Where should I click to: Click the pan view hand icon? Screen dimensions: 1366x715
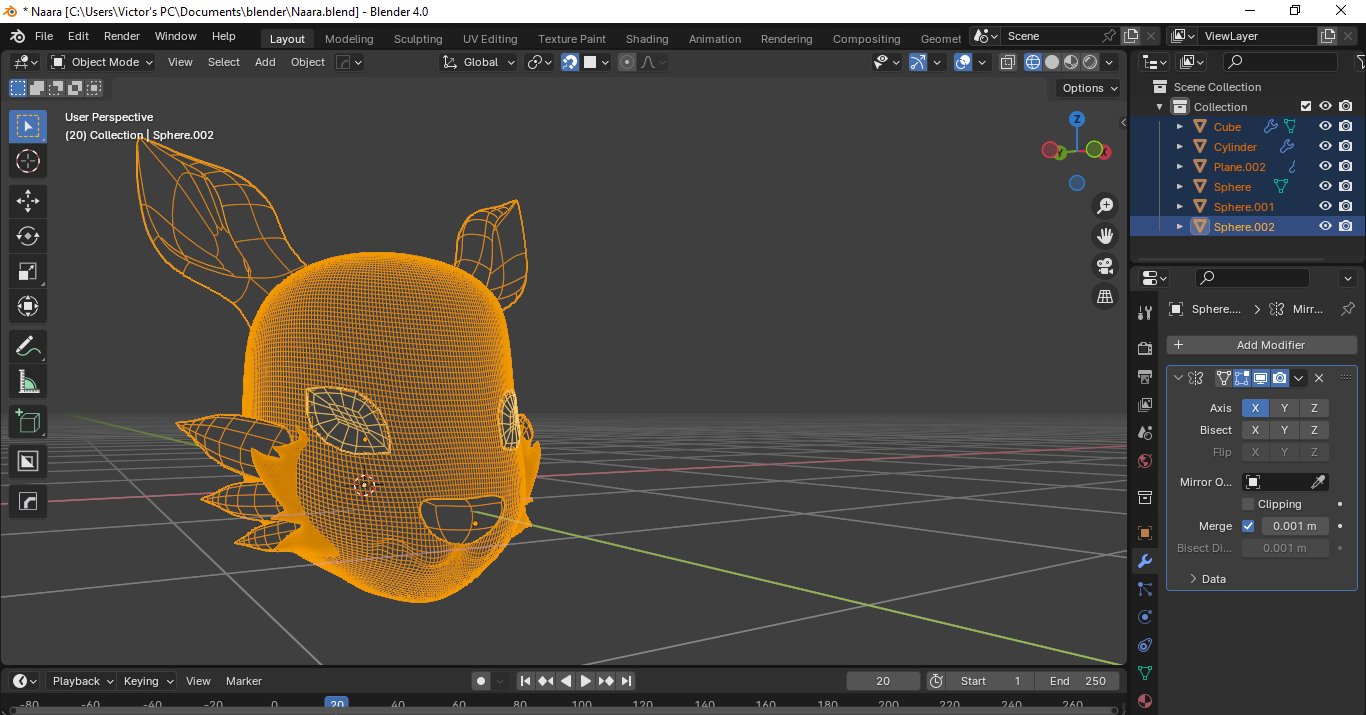tap(1105, 236)
